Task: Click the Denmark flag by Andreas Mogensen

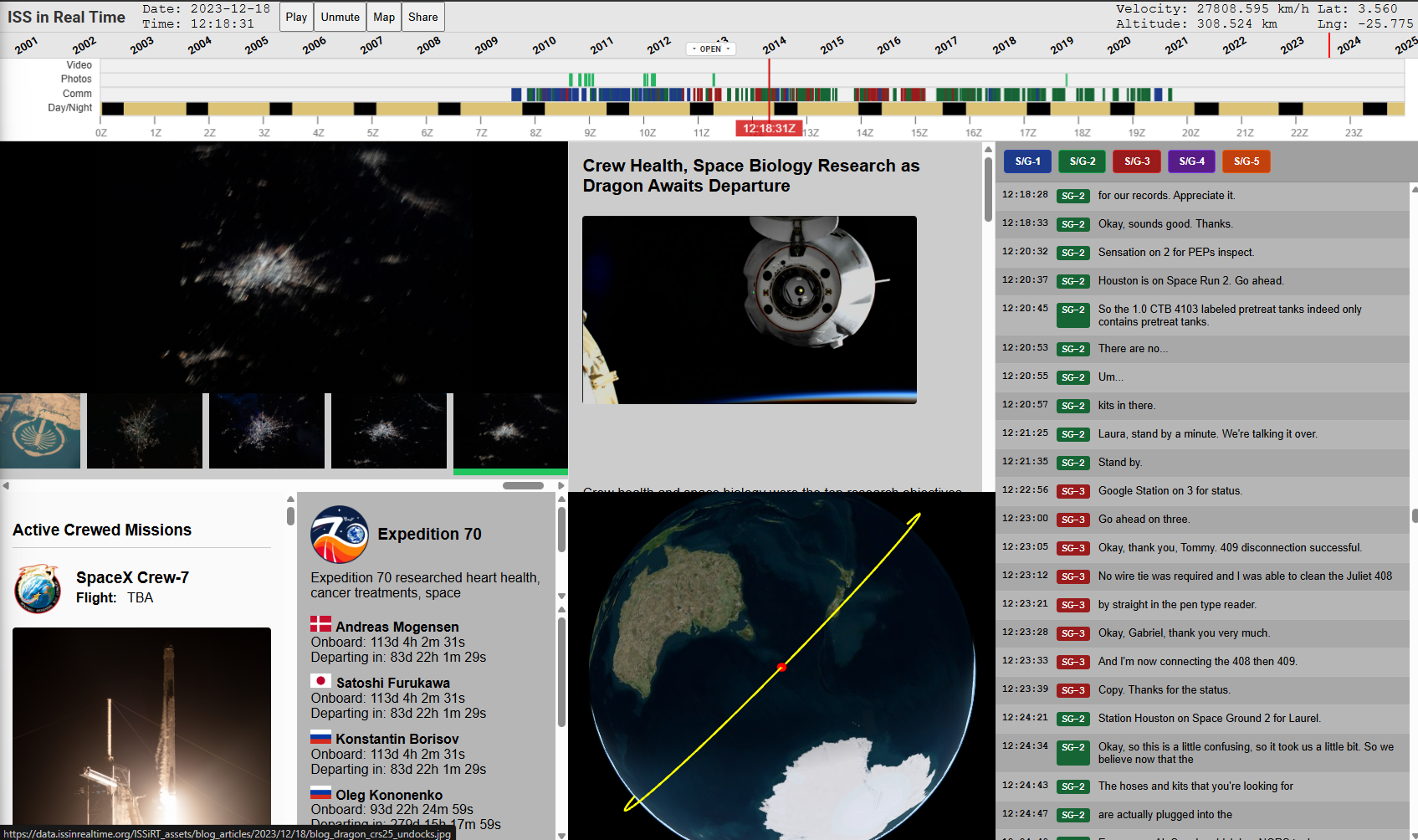Action: (x=321, y=624)
